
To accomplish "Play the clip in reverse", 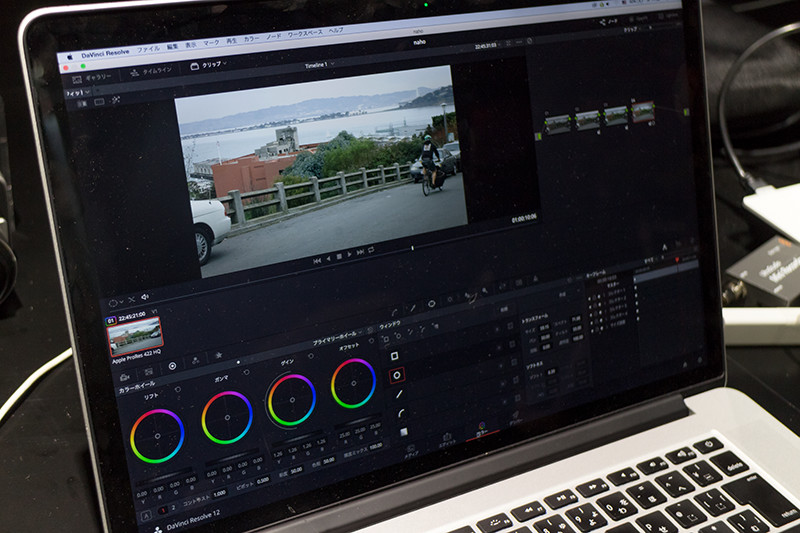I will coord(328,259).
